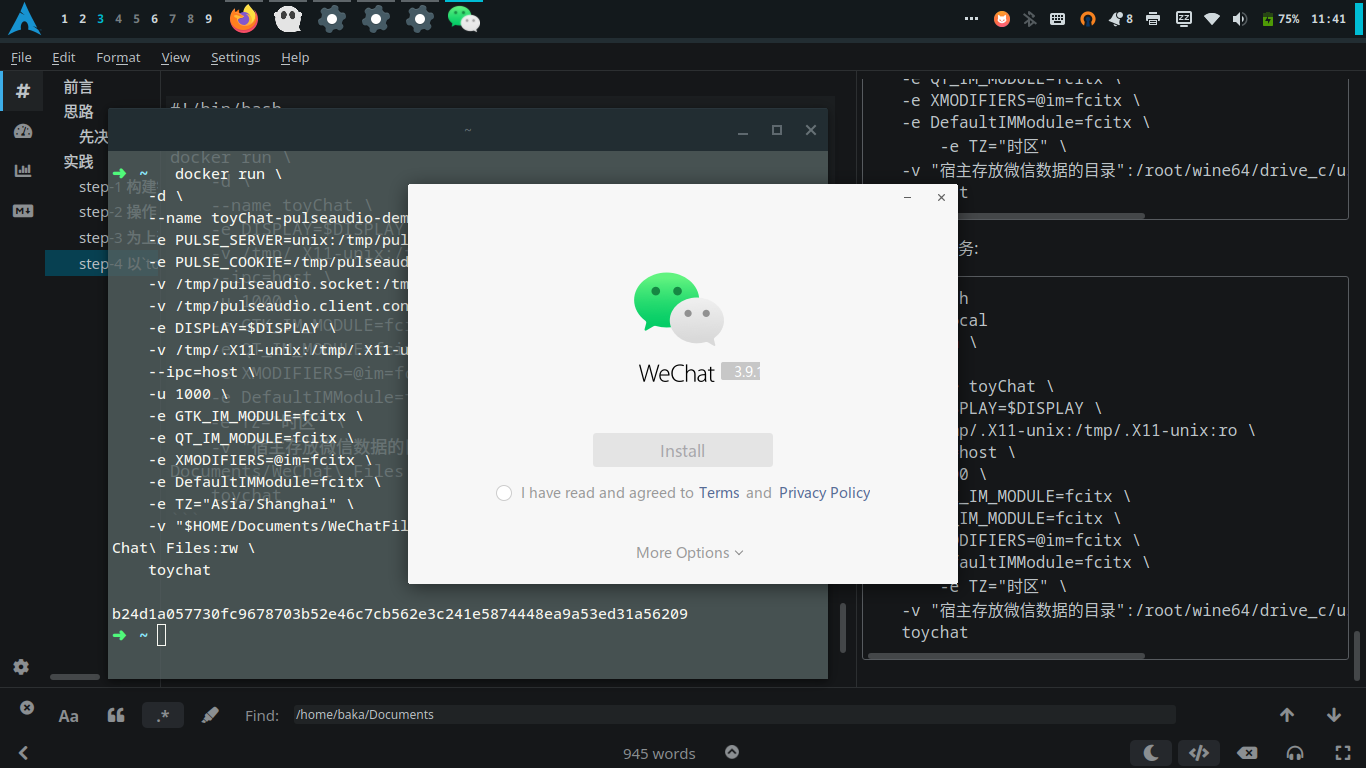1366x768 pixels.
Task: Collapse the sidebar with the left chevron
Action: (x=23, y=753)
